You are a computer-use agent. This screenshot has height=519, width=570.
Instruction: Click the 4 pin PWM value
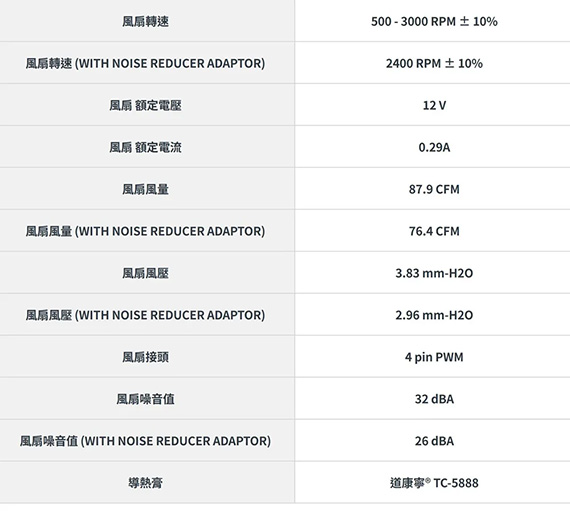tap(434, 357)
